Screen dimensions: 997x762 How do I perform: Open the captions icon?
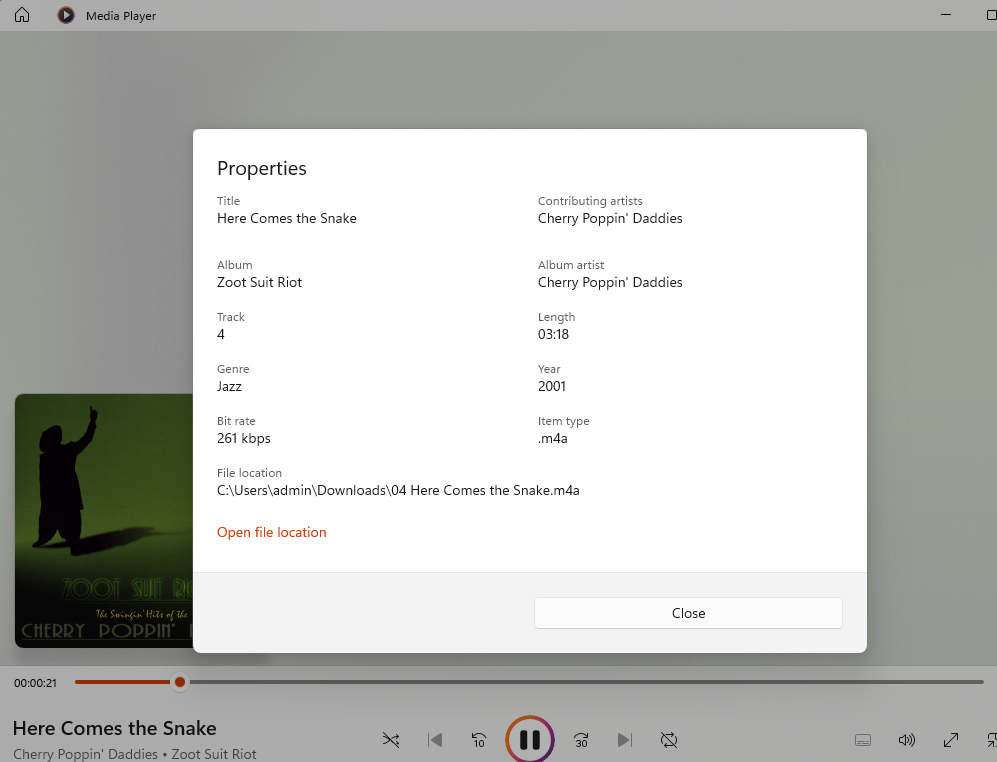[x=862, y=740]
